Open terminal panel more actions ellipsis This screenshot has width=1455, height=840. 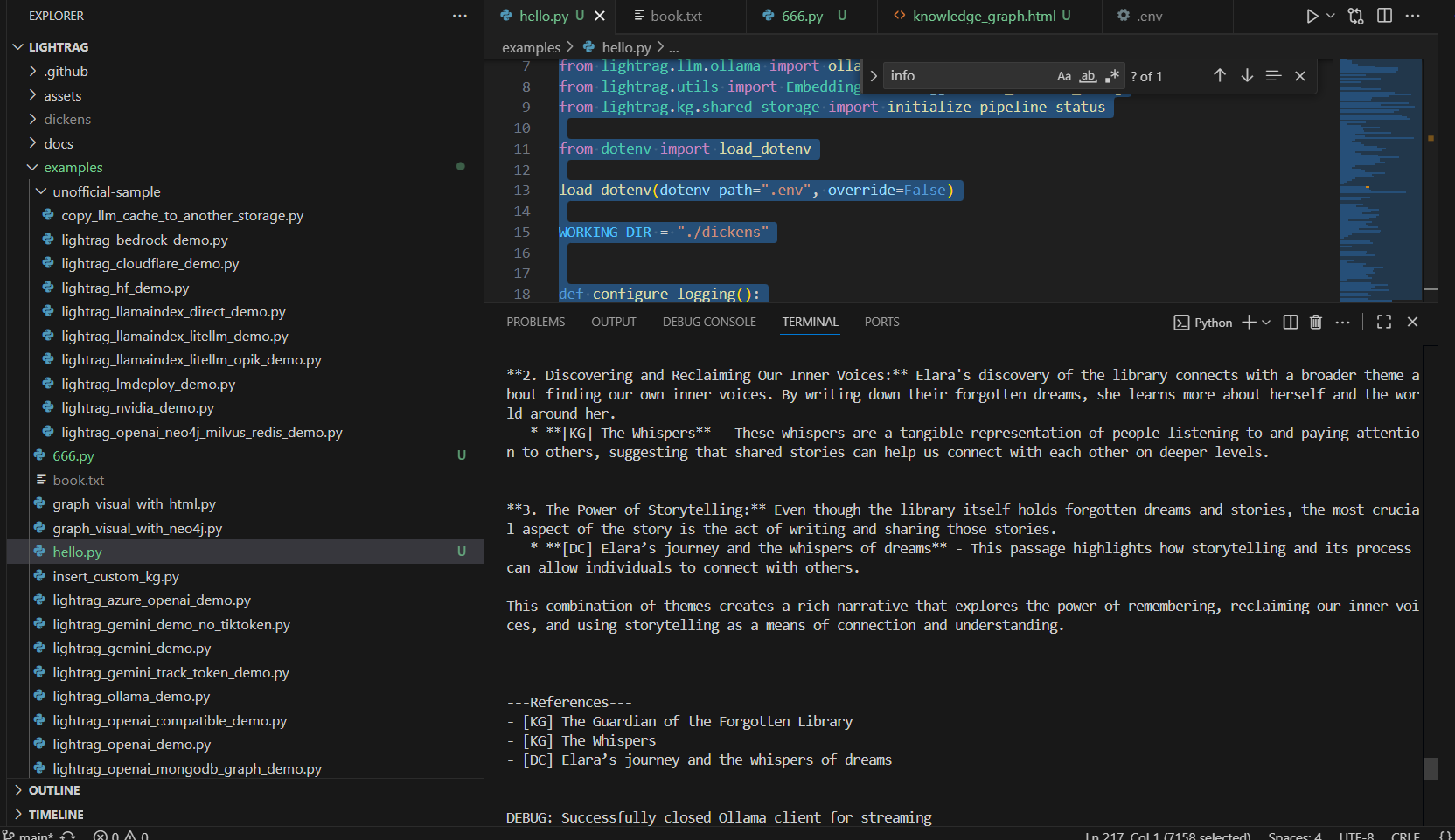1343,323
